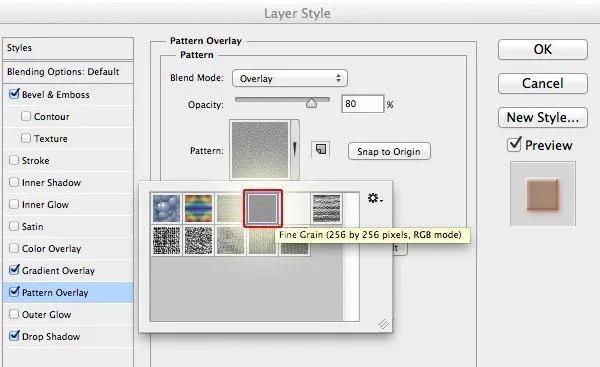Expand the pattern picker arrow beside swatch

coord(295,149)
